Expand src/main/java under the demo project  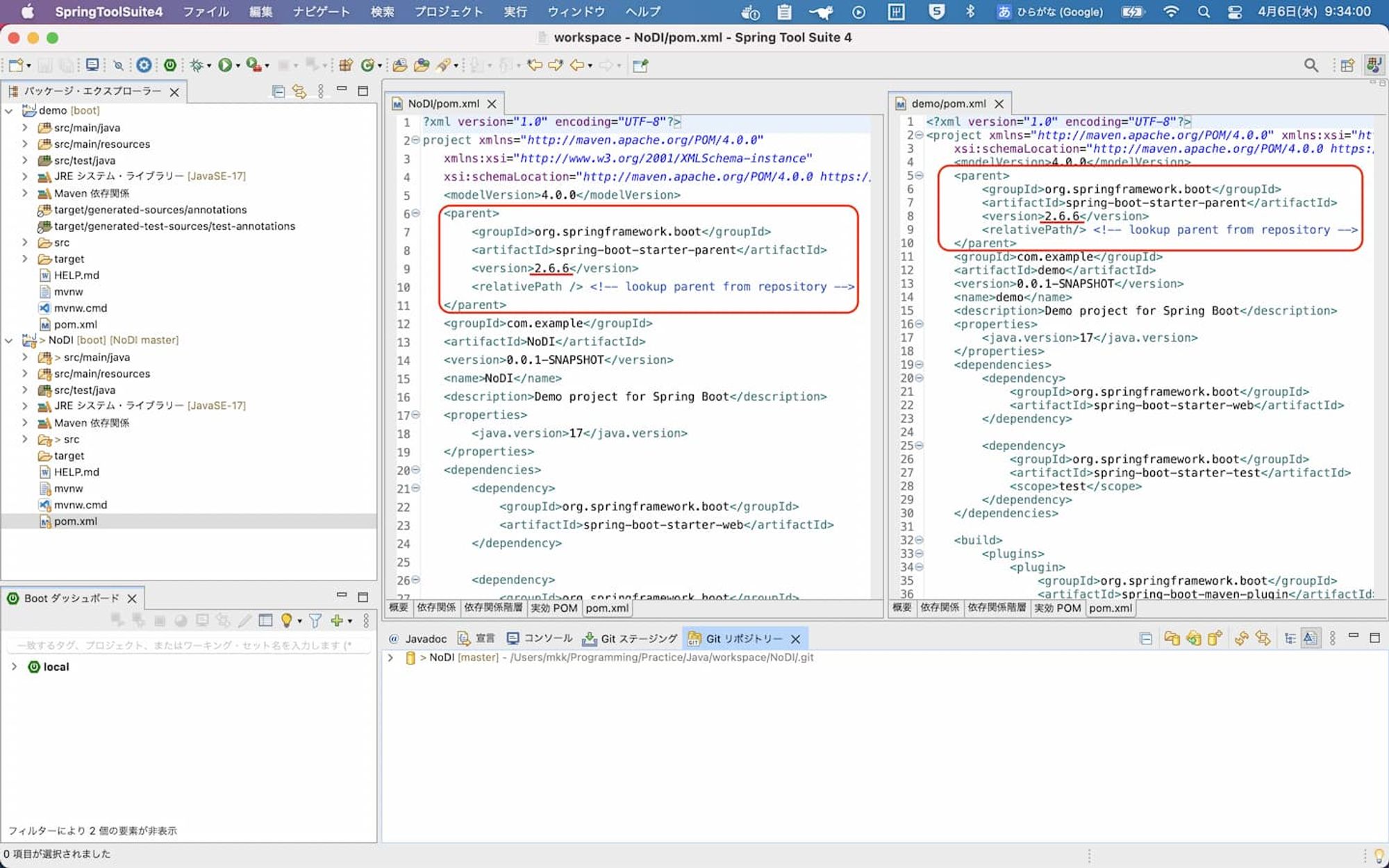(x=26, y=127)
